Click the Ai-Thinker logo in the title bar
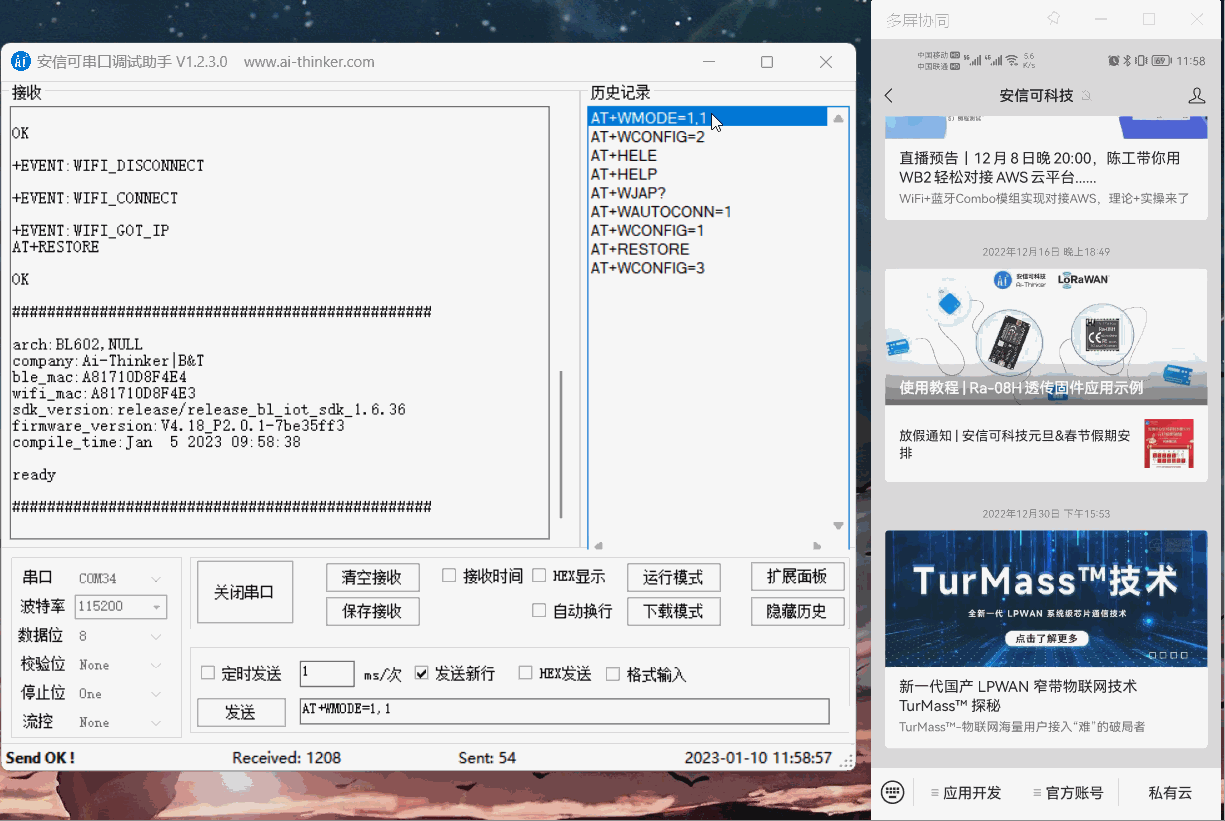 [x=20, y=61]
